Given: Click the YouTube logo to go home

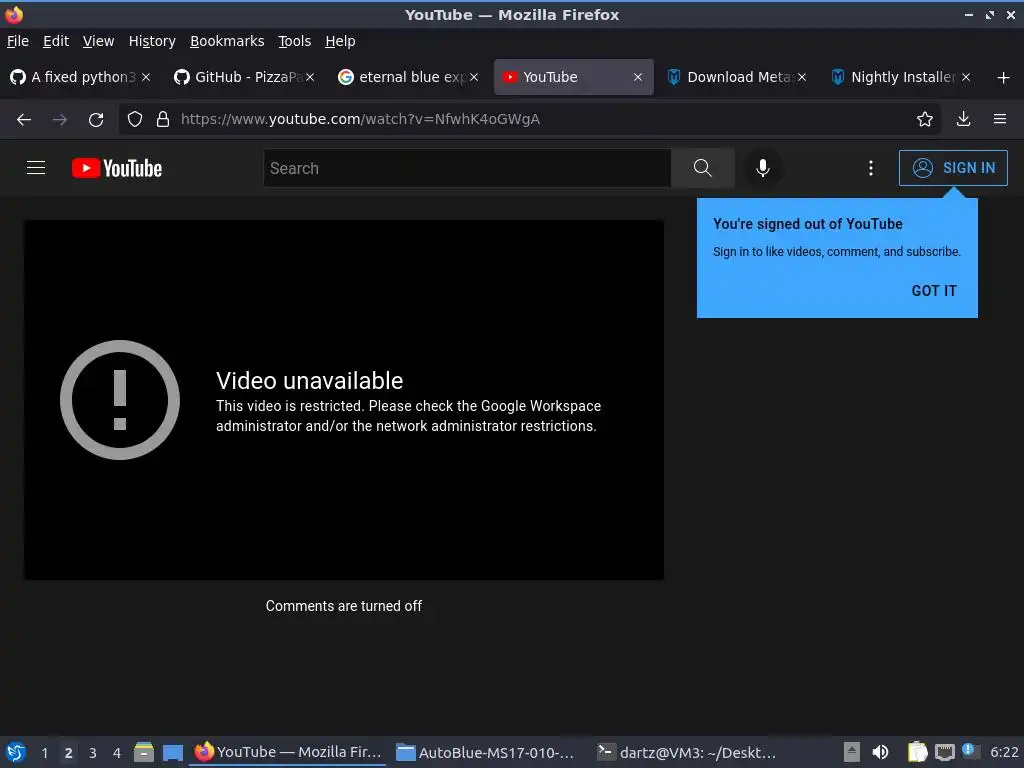Looking at the screenshot, I should 117,168.
